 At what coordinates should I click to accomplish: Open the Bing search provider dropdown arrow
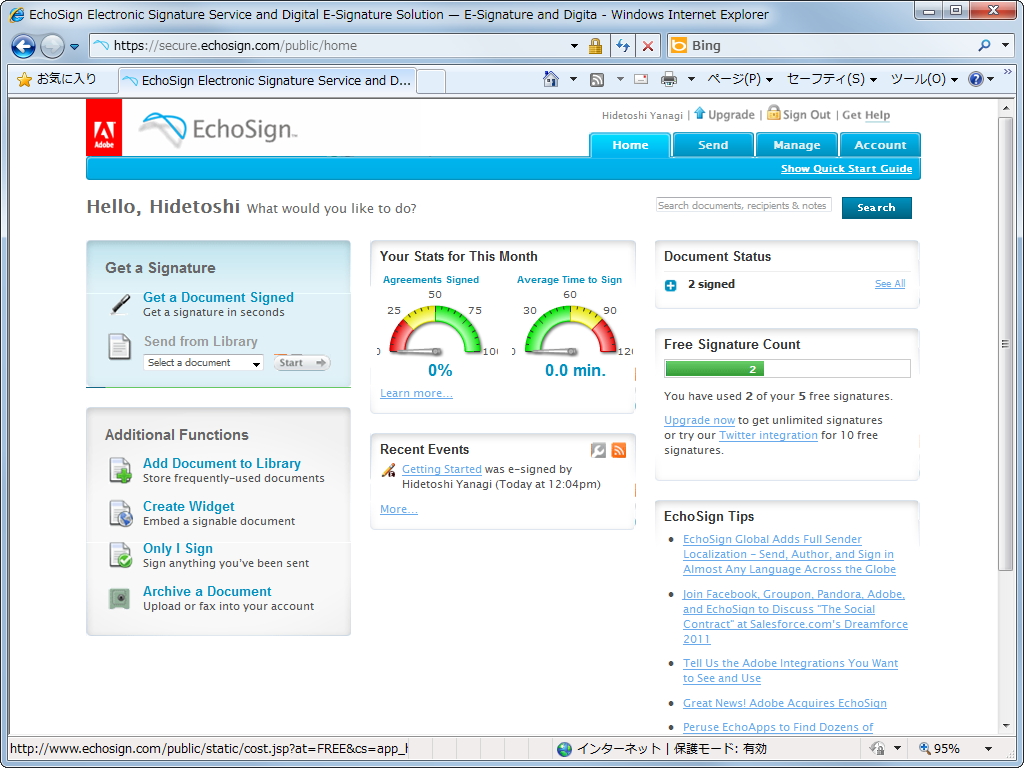click(1006, 46)
